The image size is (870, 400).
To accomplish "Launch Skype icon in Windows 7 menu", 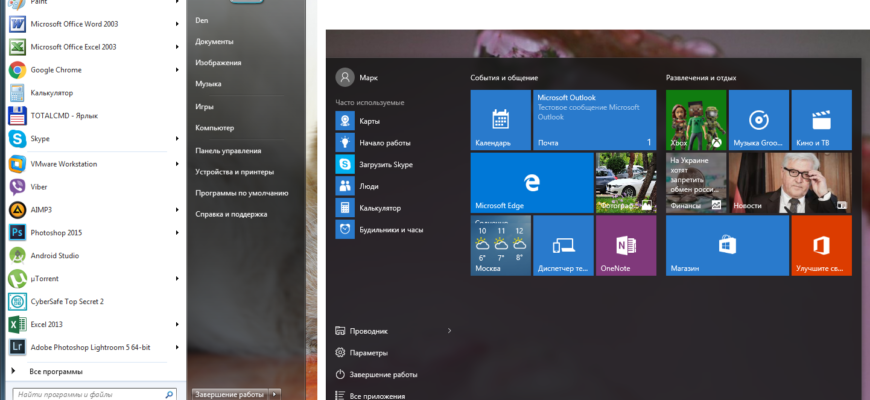I will click(17, 139).
